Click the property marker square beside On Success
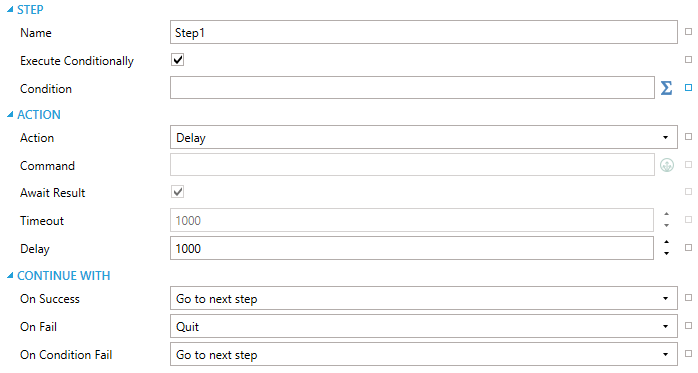The image size is (698, 373). click(x=688, y=297)
